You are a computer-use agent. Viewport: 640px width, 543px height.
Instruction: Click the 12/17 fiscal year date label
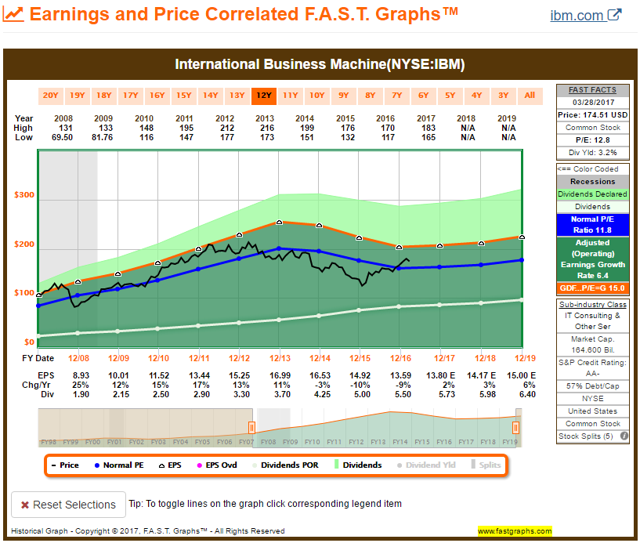pyautogui.click(x=444, y=358)
